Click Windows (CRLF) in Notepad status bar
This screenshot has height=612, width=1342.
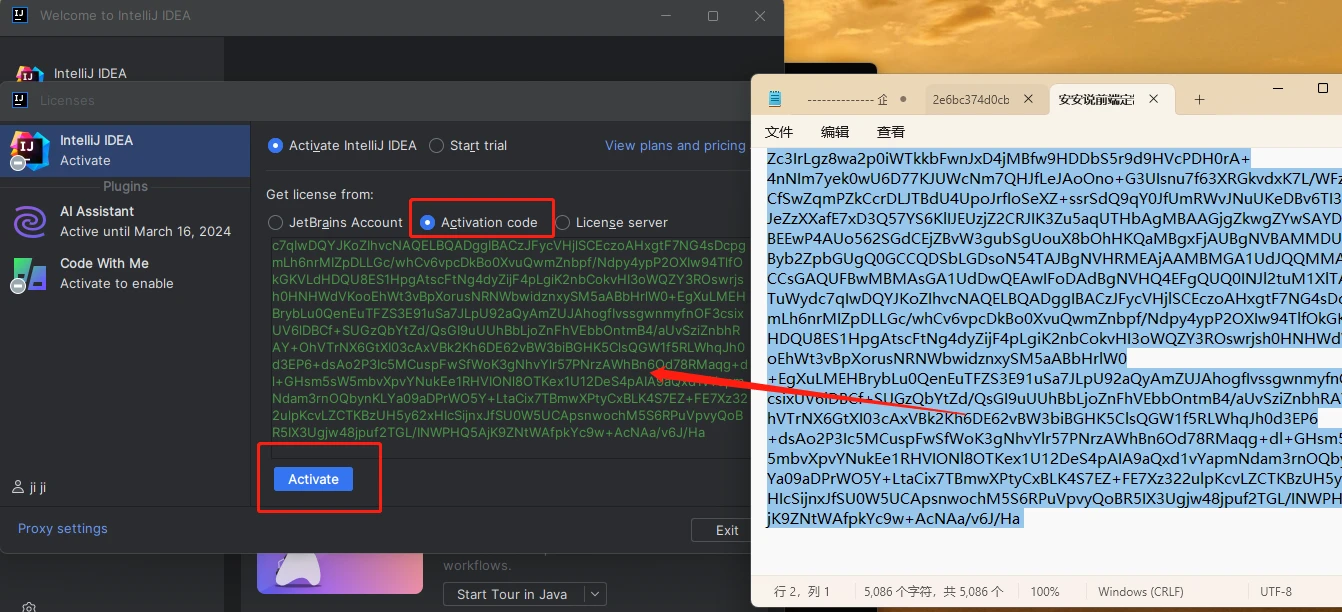(x=1141, y=592)
